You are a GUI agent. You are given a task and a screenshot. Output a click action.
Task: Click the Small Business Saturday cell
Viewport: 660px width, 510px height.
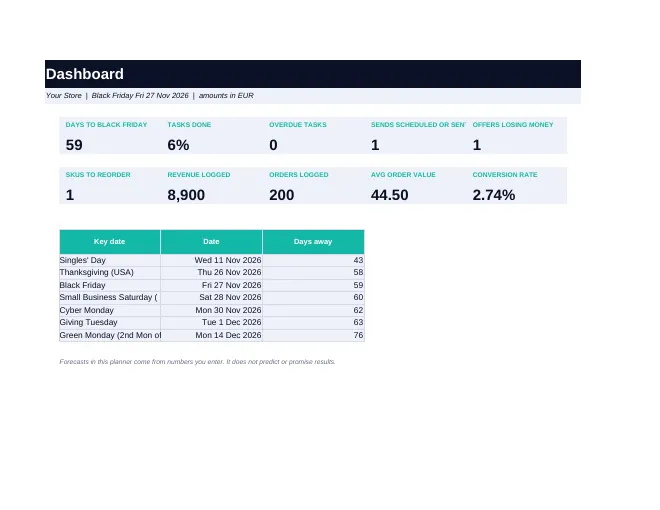pyautogui.click(x=110, y=298)
